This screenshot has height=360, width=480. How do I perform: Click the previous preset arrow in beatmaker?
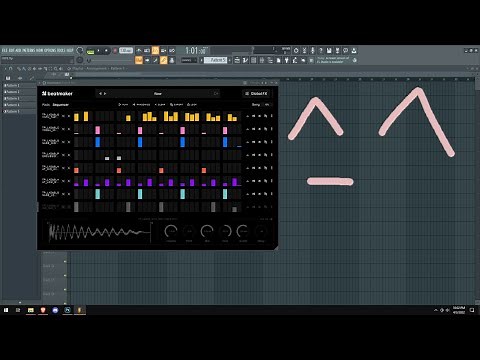(100, 94)
